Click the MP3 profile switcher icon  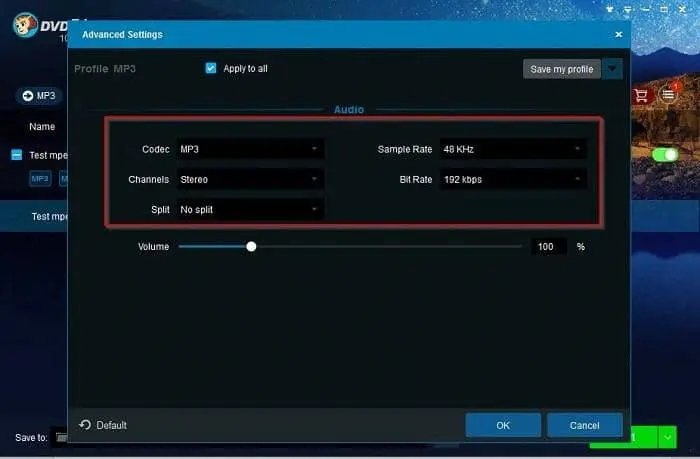[28, 96]
